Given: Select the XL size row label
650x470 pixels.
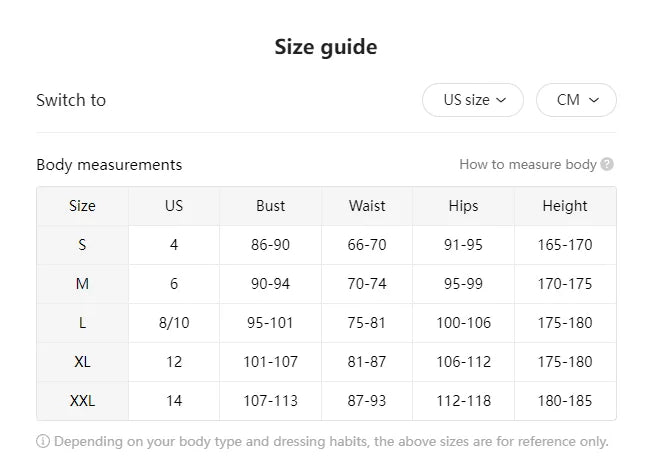Looking at the screenshot, I should coord(82,362).
